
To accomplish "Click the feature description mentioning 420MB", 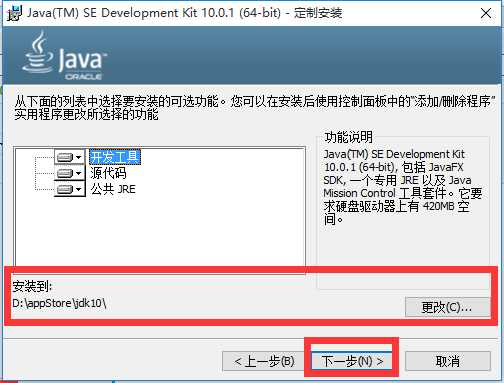I will tap(403, 187).
